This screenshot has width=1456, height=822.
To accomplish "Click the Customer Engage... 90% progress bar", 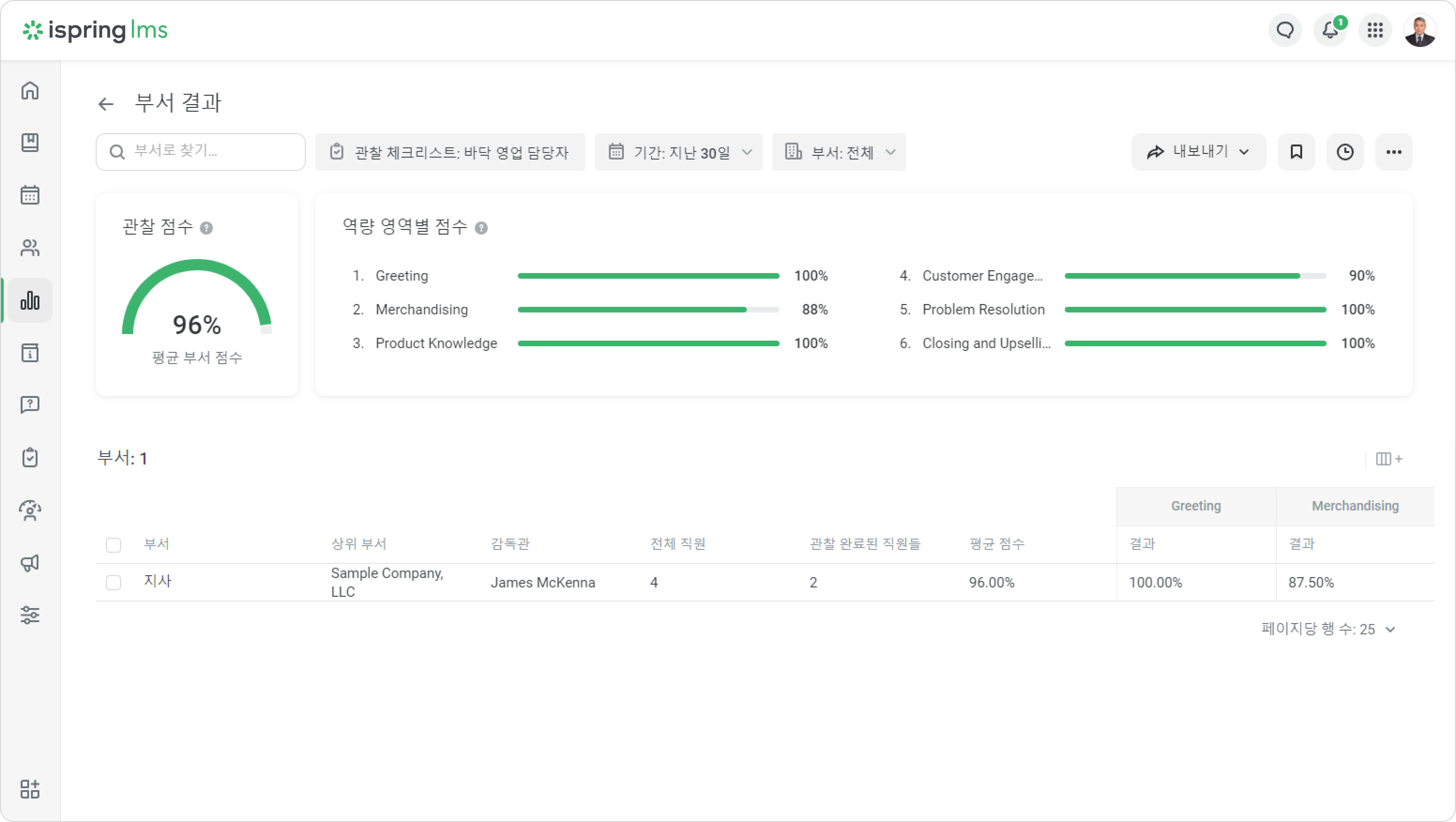I will [x=1195, y=276].
